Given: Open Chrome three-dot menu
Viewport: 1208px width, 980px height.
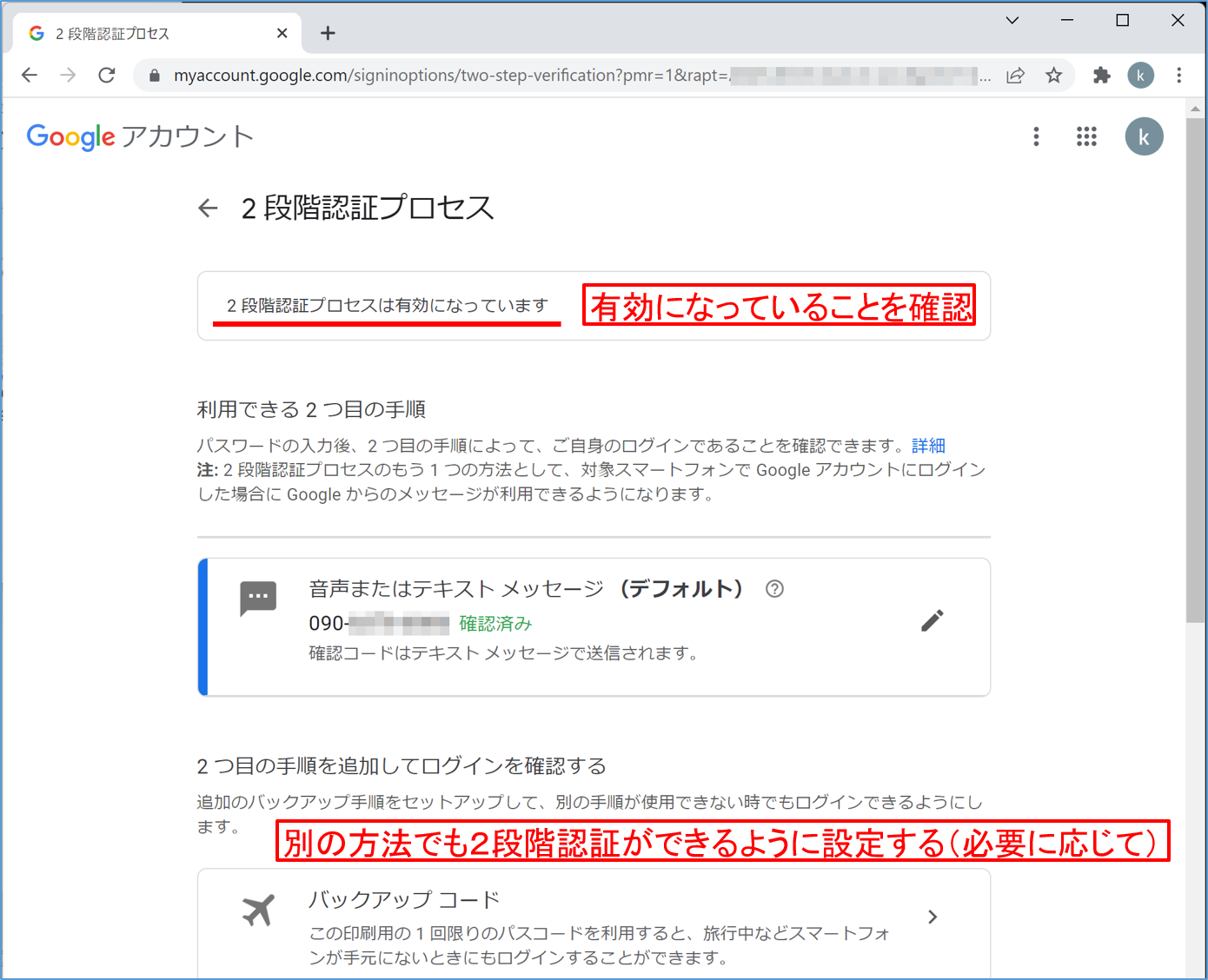Looking at the screenshot, I should point(1179,76).
